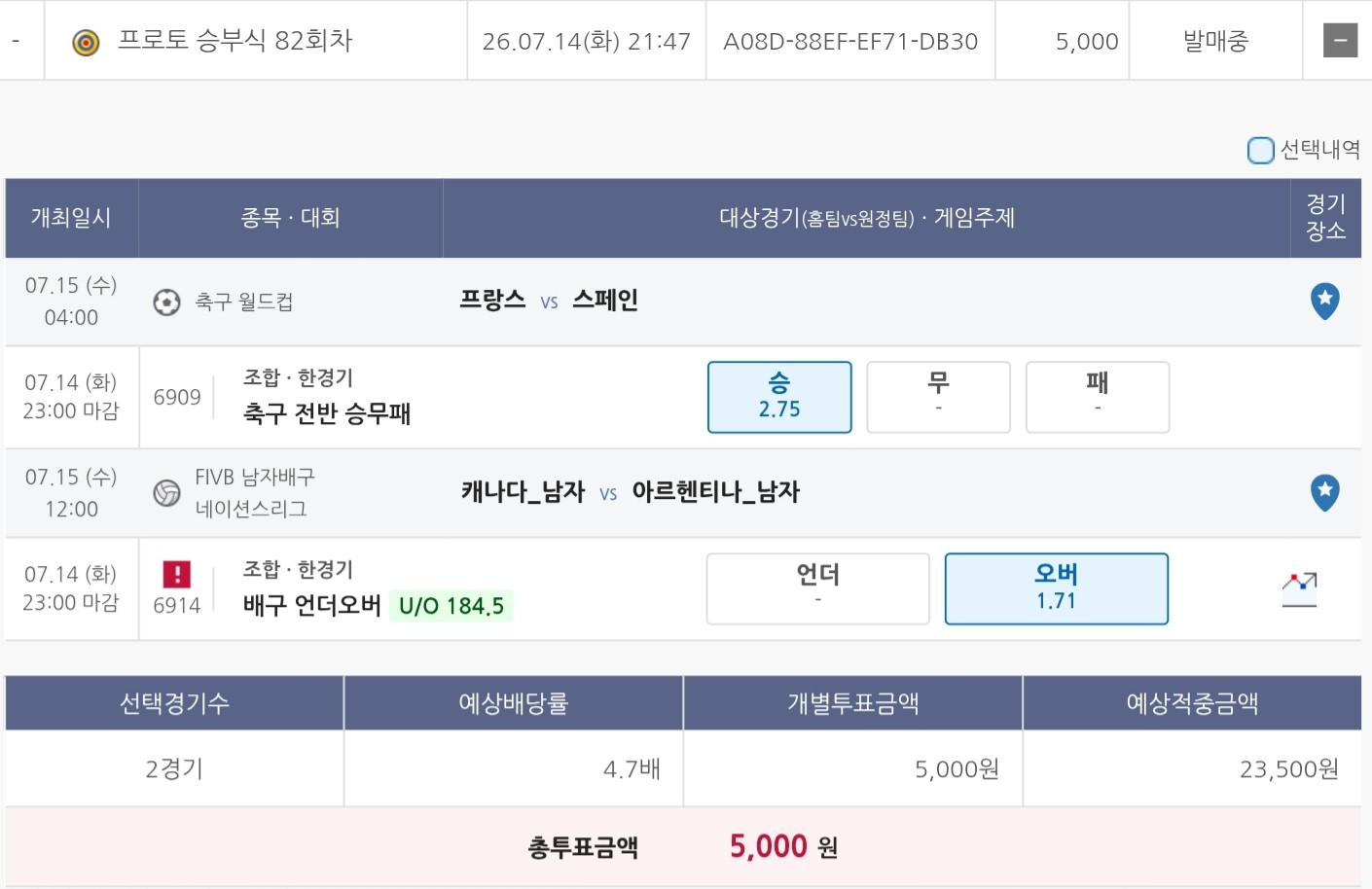Click the 개최일시 column header
The image size is (1372, 889).
71,218
